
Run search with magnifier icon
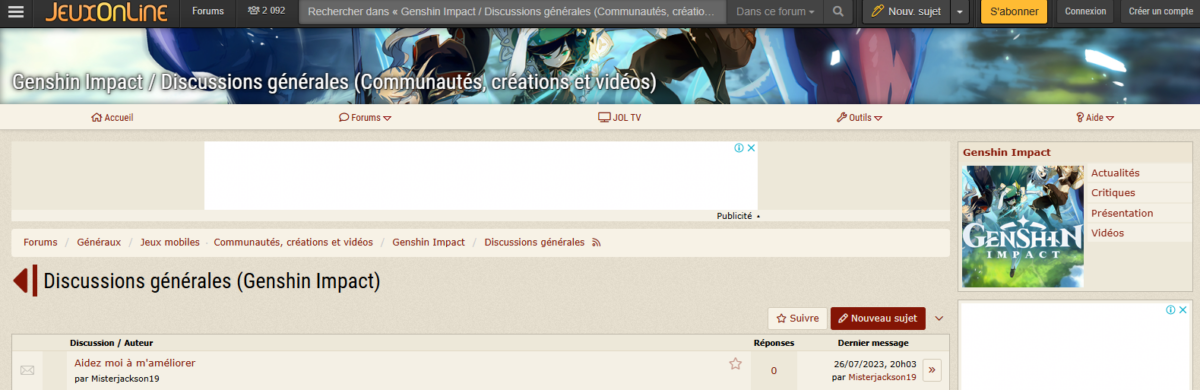[839, 12]
